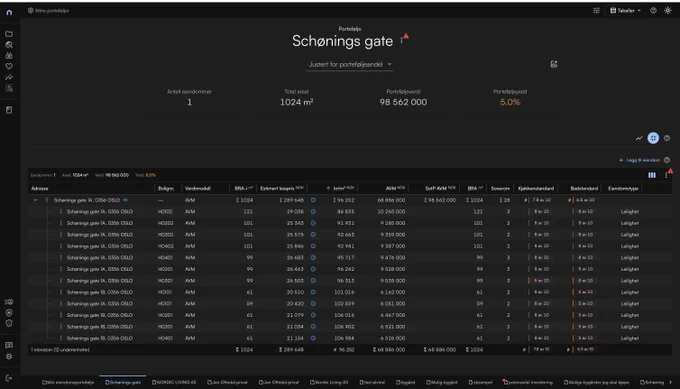Open the Tabeller dropdown in the top bar
The image size is (680, 389).
point(625,10)
